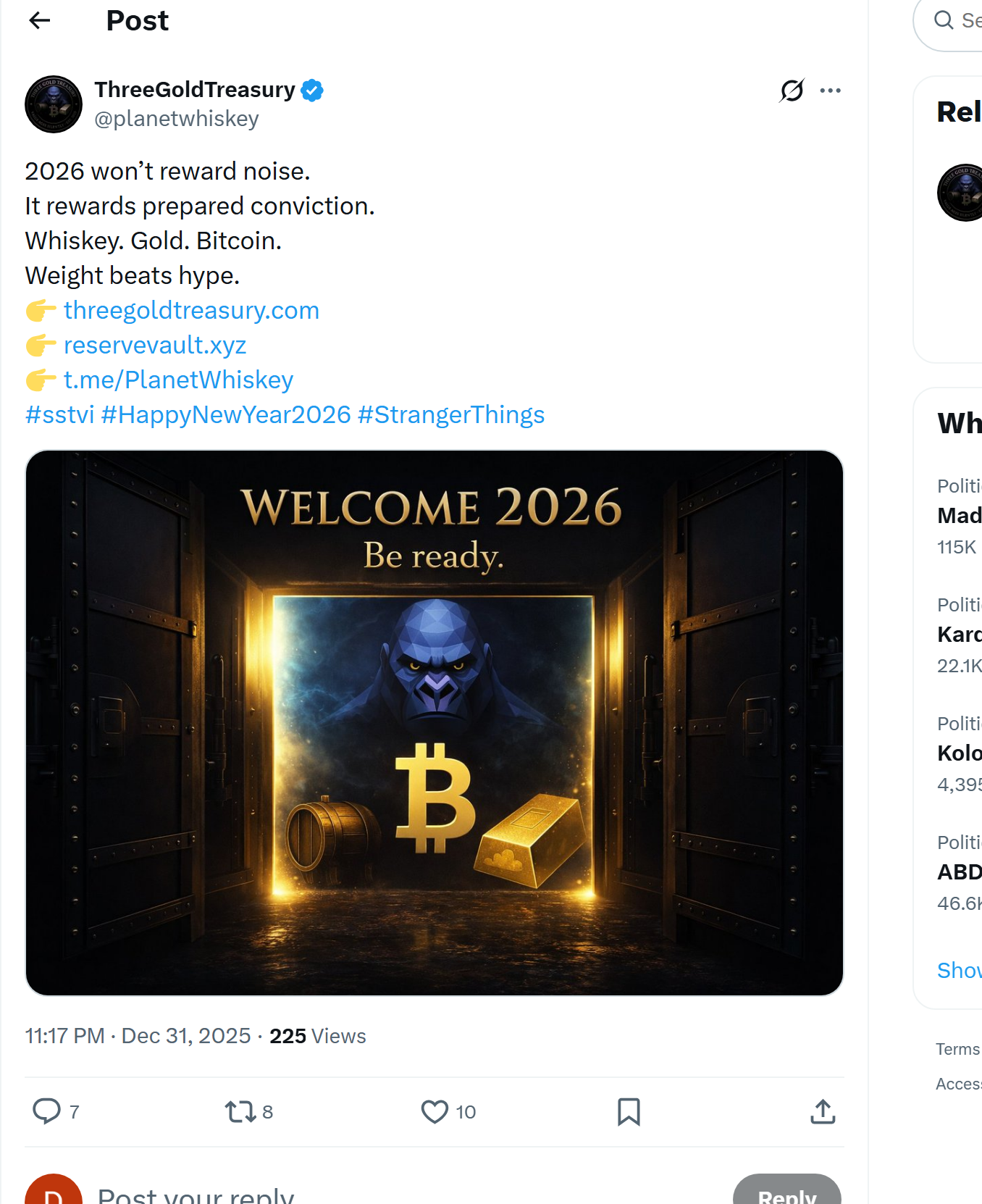Click the blue verified badge next to ThreeGoldTreasury
The width and height of the screenshot is (982, 1204).
point(312,90)
